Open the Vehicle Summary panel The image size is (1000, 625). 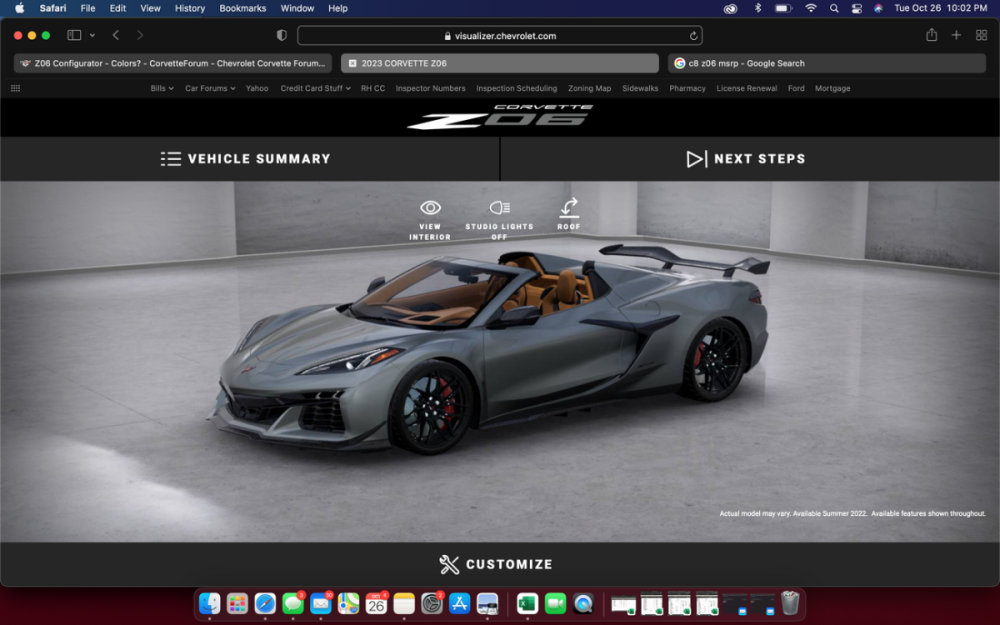(246, 159)
